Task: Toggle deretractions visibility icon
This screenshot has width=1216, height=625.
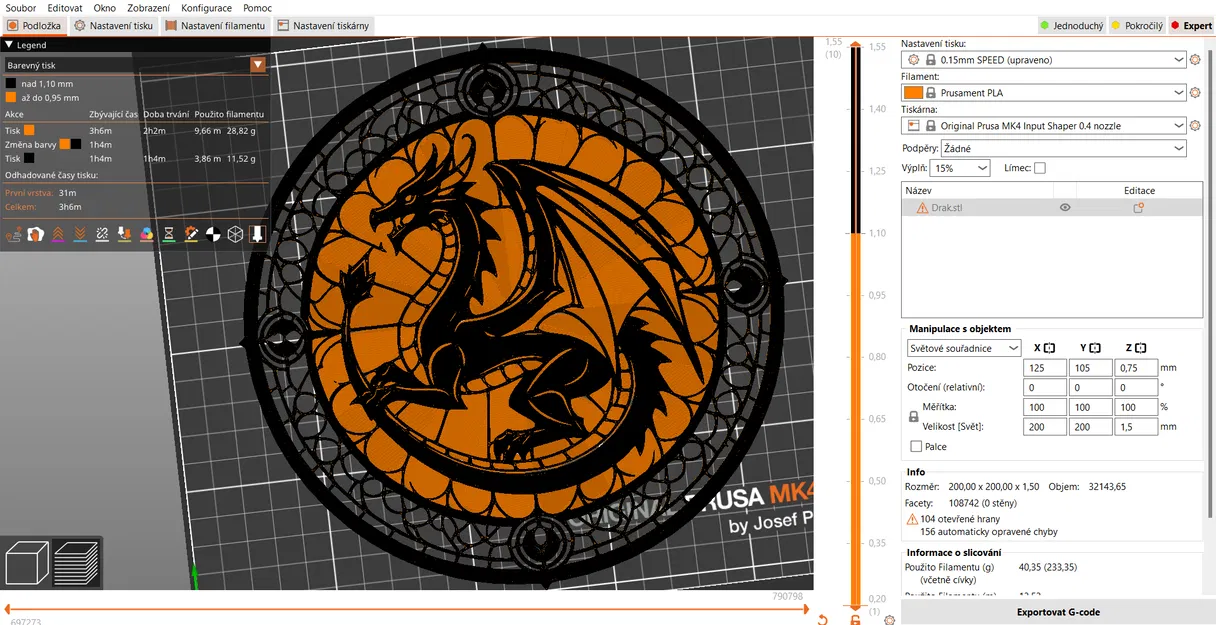Action: tap(79, 234)
